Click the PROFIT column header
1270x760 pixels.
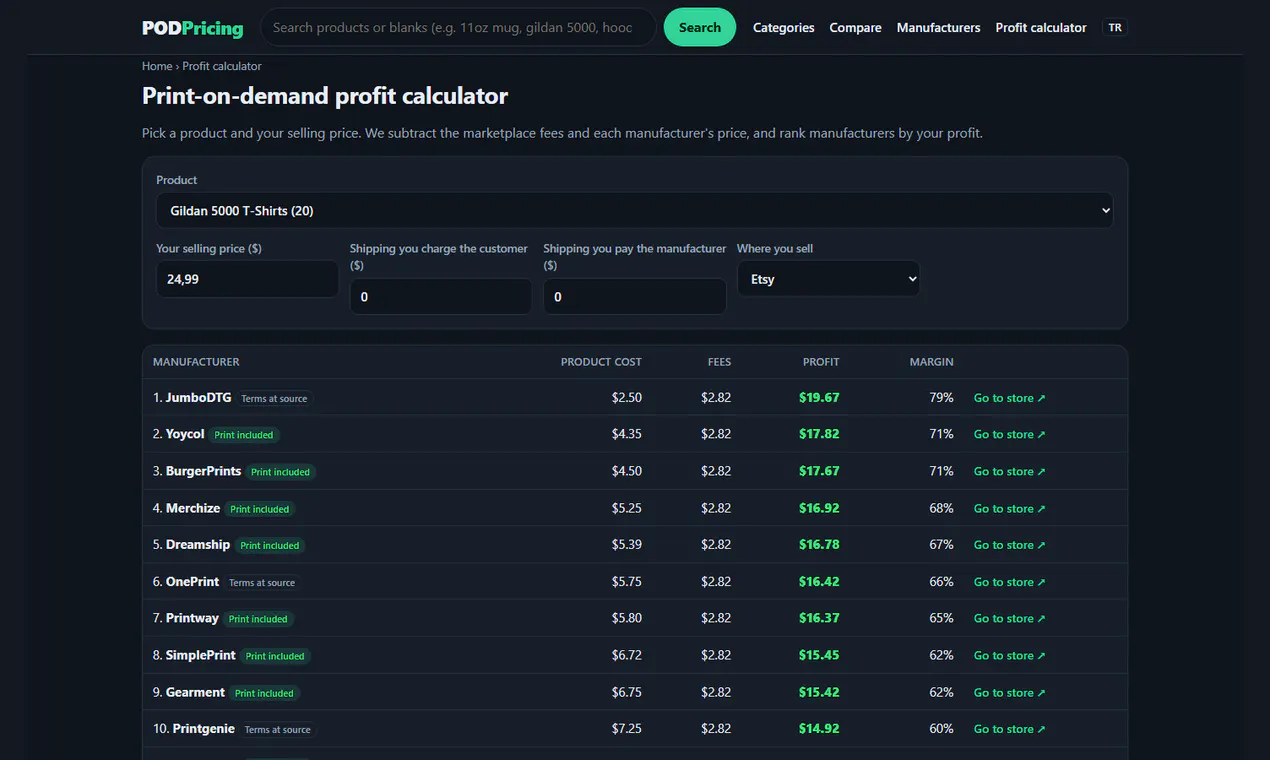point(821,362)
